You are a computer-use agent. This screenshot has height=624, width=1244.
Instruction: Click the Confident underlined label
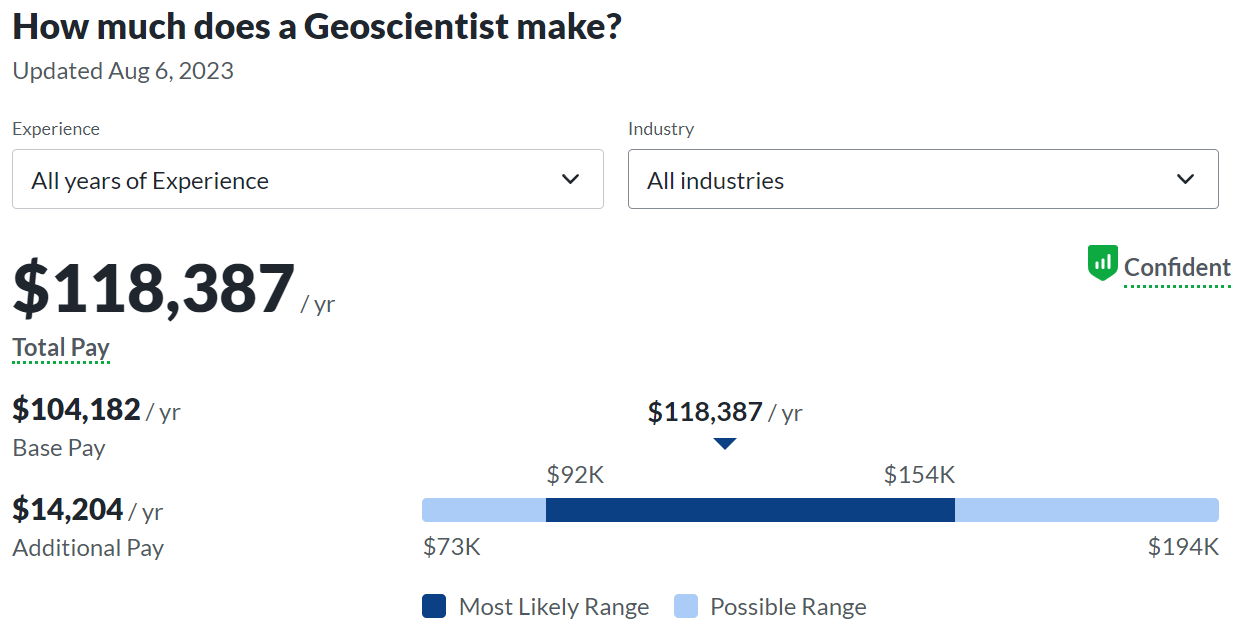click(x=1177, y=268)
